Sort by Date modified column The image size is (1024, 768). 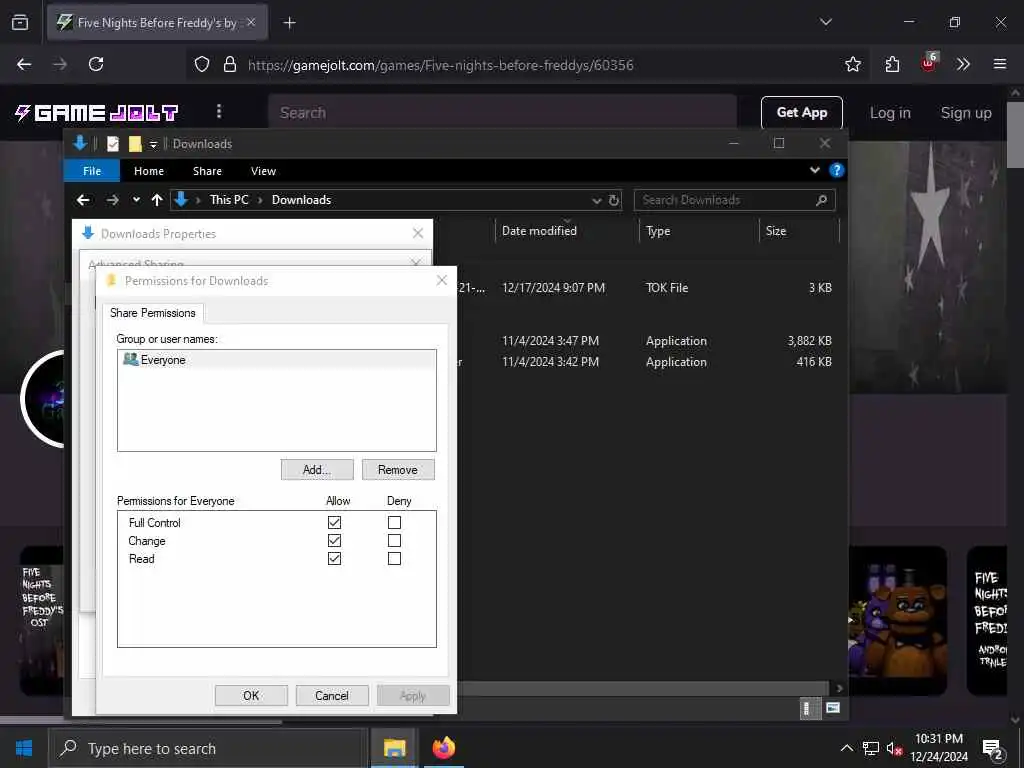pos(539,231)
